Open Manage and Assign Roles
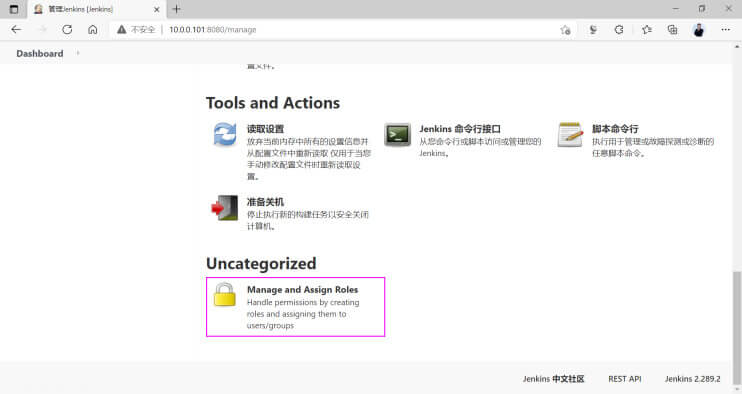The image size is (742, 394). coord(302,289)
